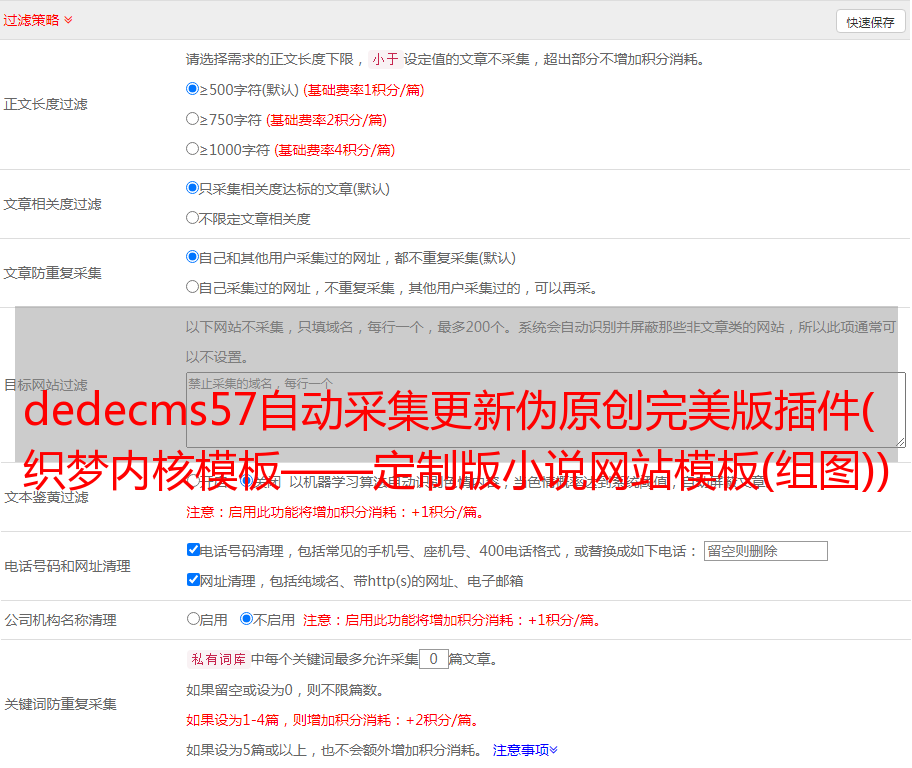Screen dimensions: 912x768
Task: Click the 文章防重复采集 label
Action: coord(52,273)
